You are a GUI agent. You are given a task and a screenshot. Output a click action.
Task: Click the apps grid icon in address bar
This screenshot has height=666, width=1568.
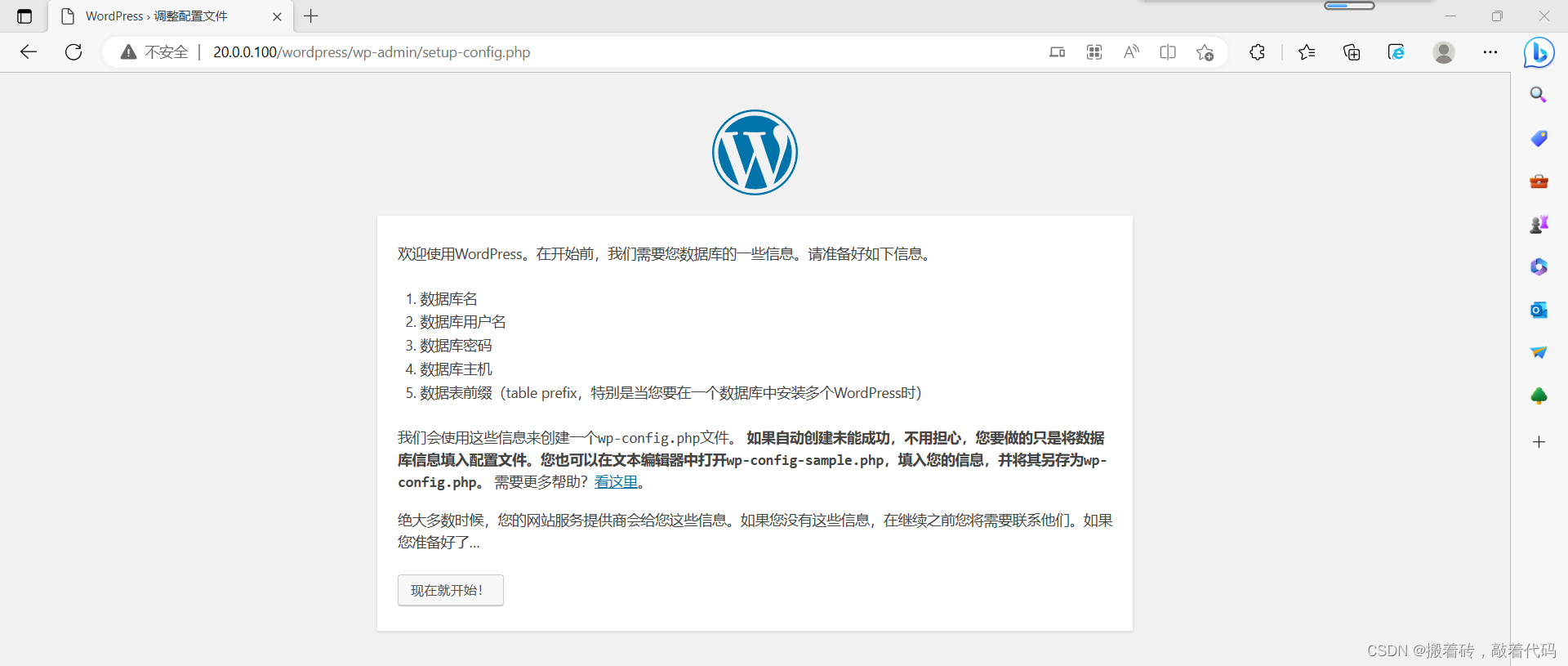pos(1094,52)
